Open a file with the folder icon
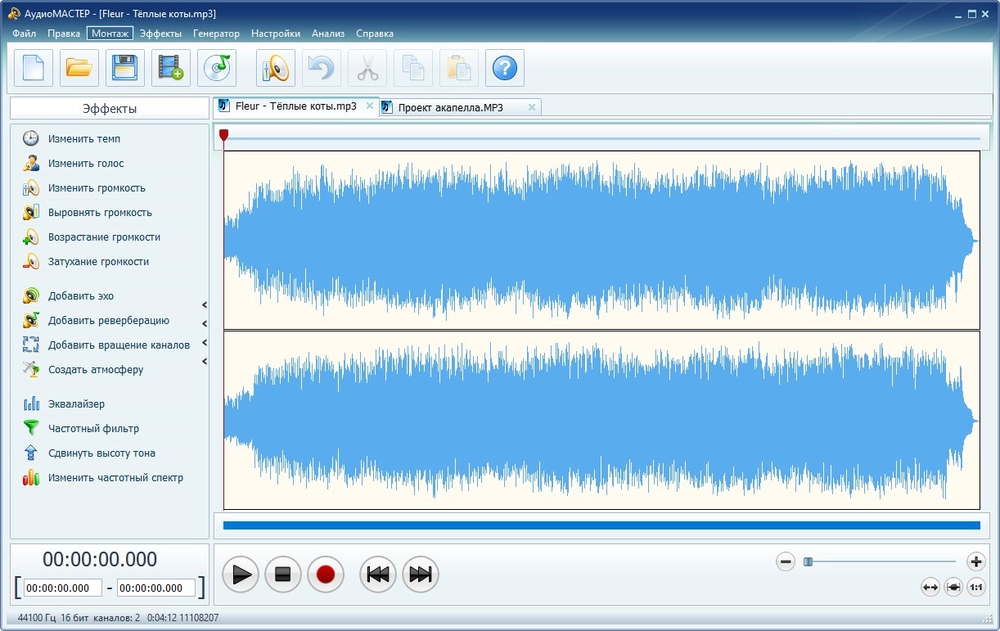Viewport: 1000px width, 631px height. pyautogui.click(x=79, y=68)
